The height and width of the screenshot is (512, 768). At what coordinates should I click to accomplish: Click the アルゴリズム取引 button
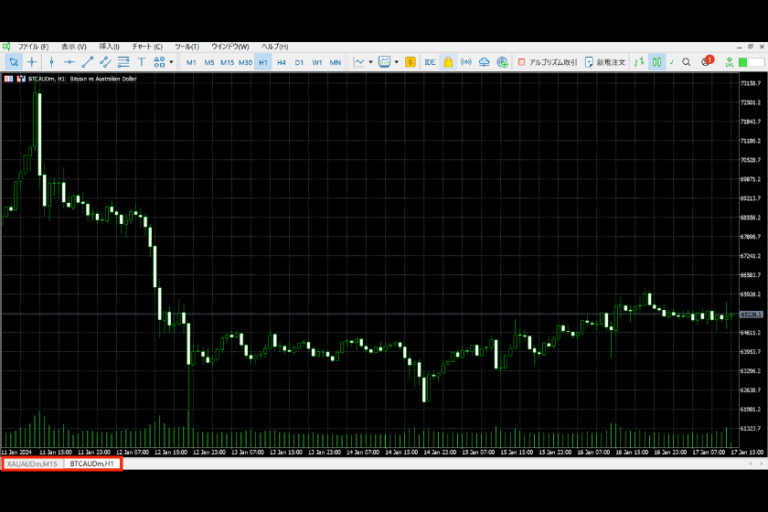(x=547, y=62)
